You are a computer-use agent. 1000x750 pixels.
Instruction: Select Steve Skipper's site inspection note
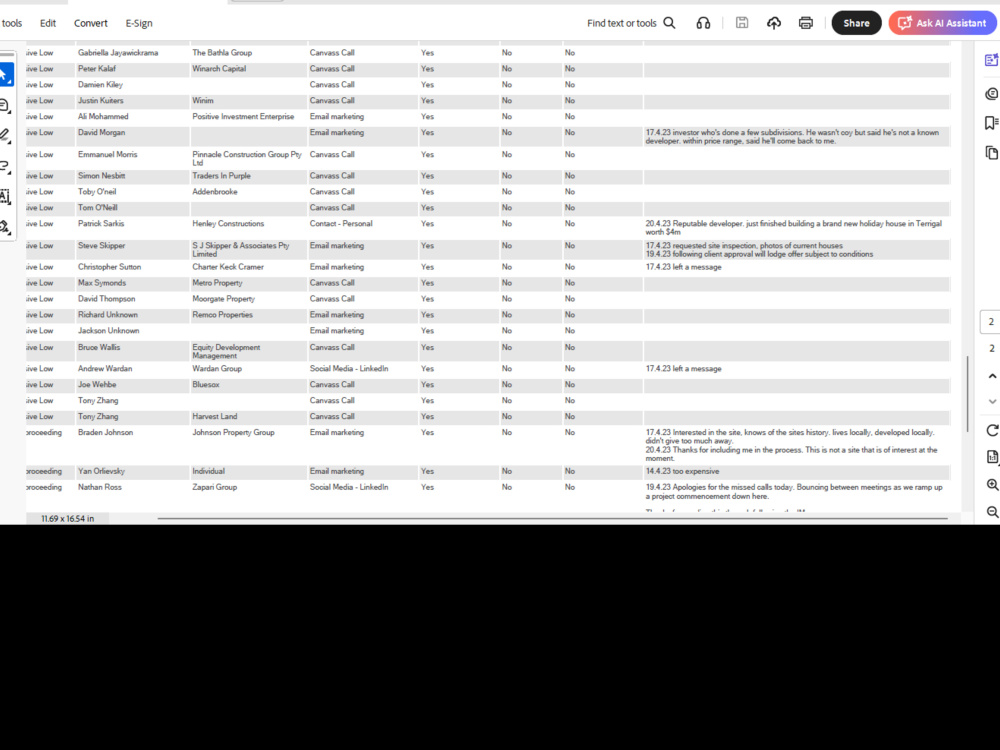pos(759,250)
